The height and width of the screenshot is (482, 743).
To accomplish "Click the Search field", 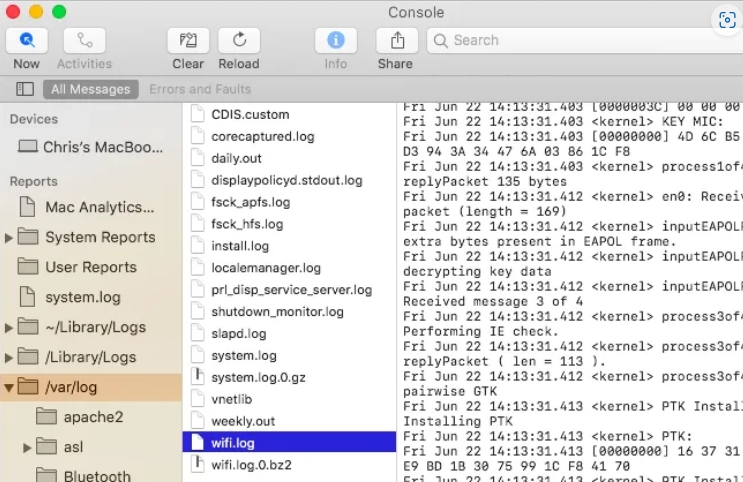I will [x=585, y=41].
